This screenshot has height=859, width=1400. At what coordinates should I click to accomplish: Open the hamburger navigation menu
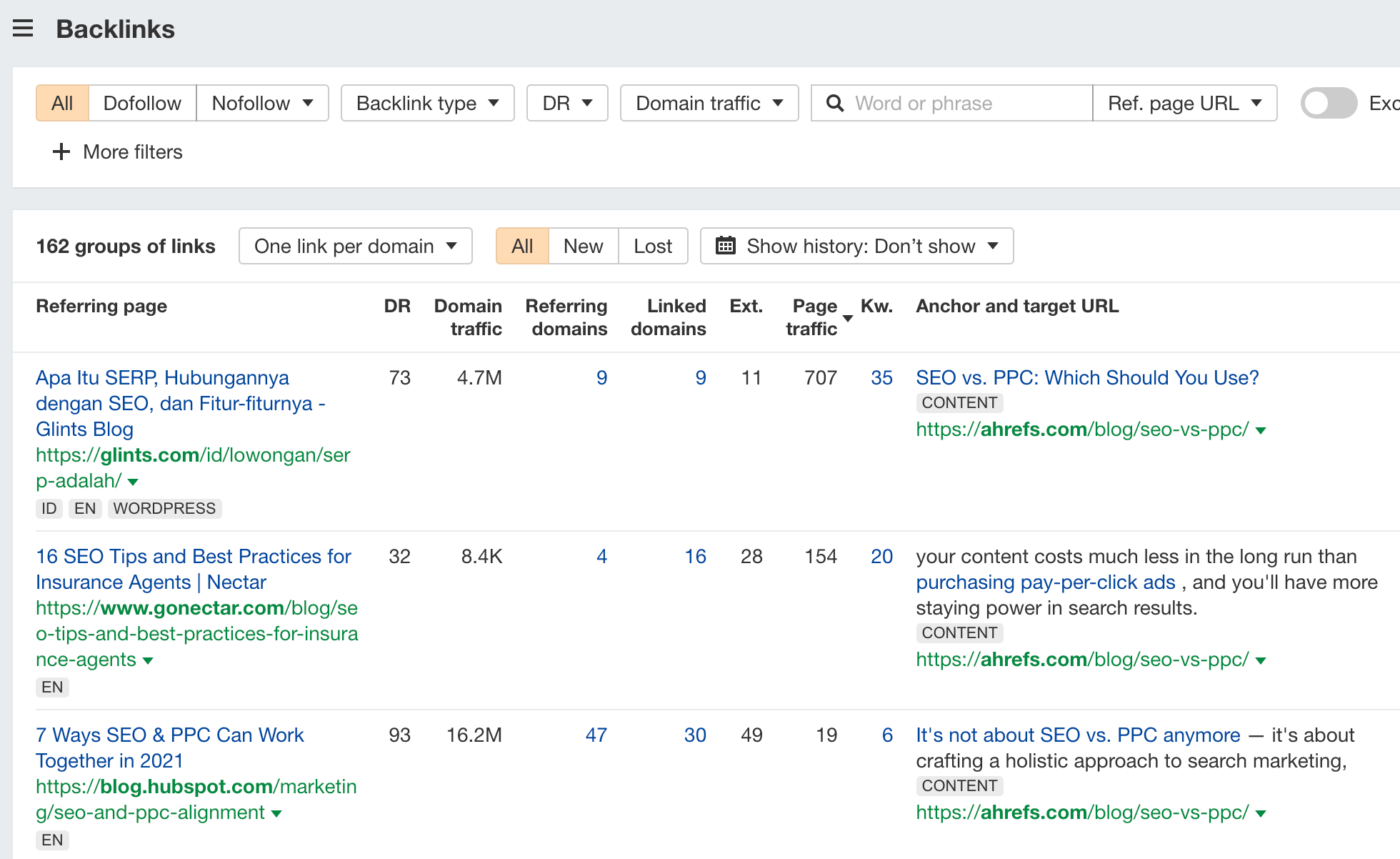pyautogui.click(x=23, y=28)
